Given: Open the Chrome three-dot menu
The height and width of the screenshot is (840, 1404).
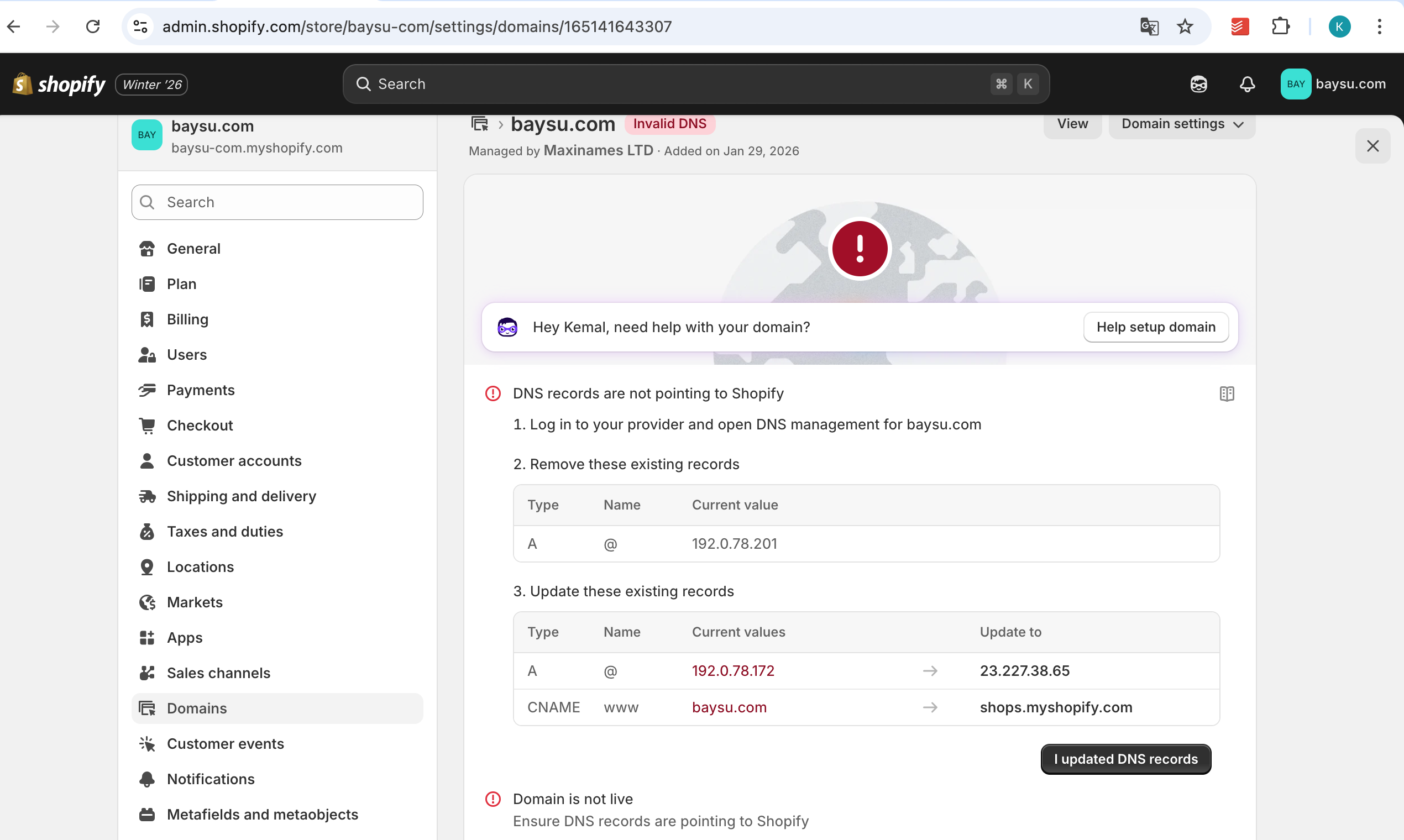Looking at the screenshot, I should [x=1380, y=27].
